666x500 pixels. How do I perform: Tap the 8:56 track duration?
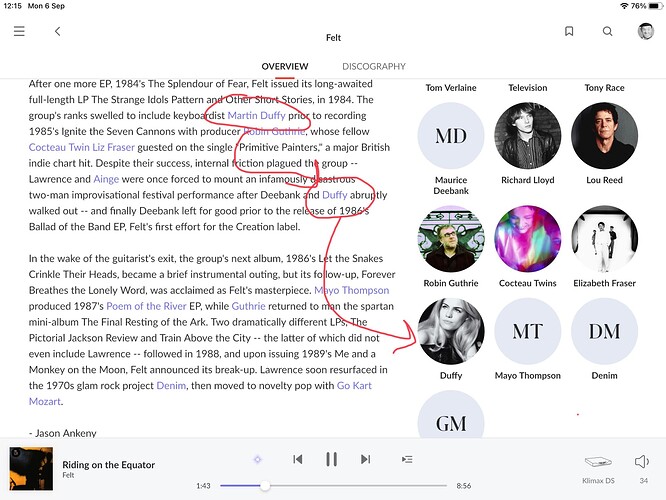coord(463,486)
